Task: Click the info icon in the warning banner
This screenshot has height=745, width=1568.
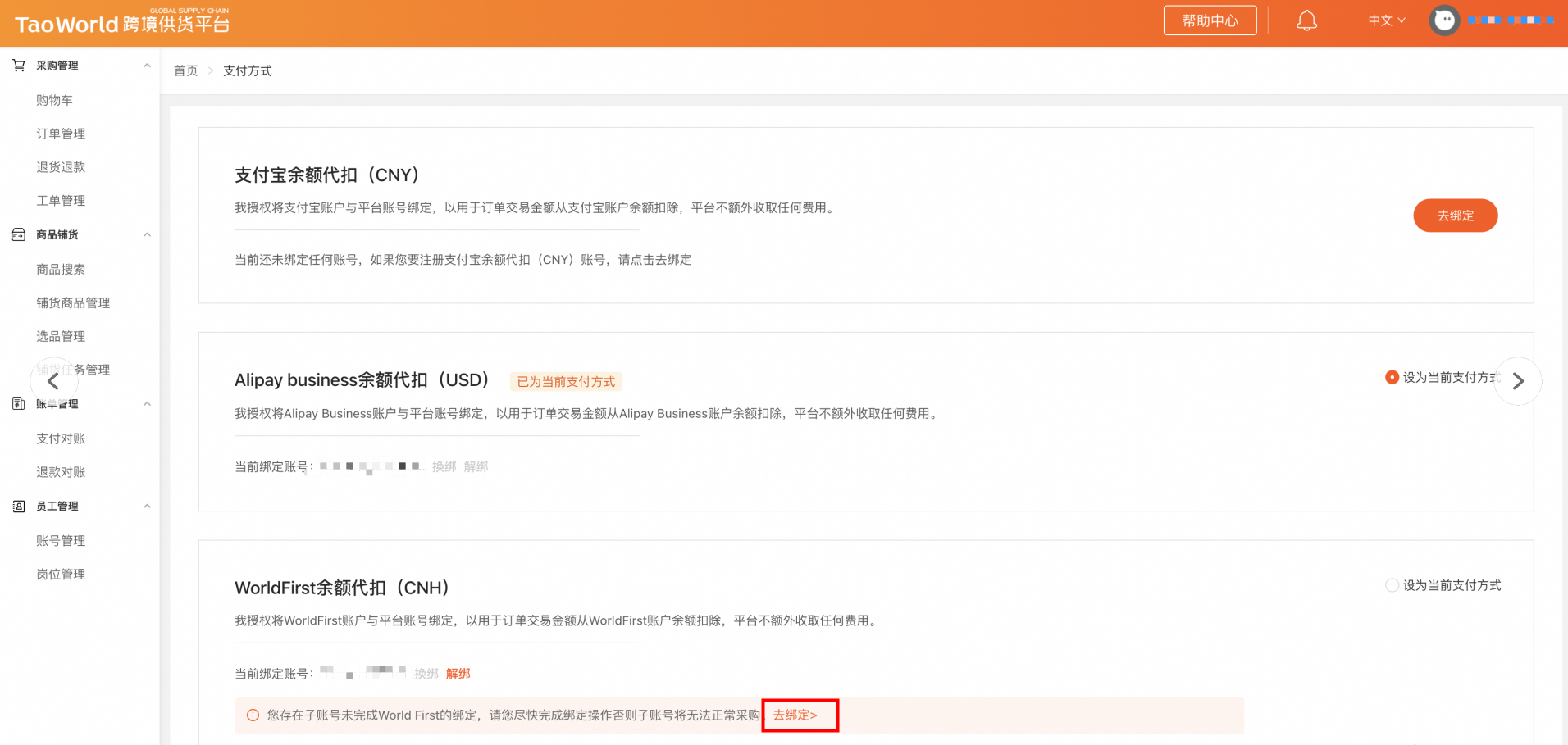Action: pyautogui.click(x=253, y=715)
